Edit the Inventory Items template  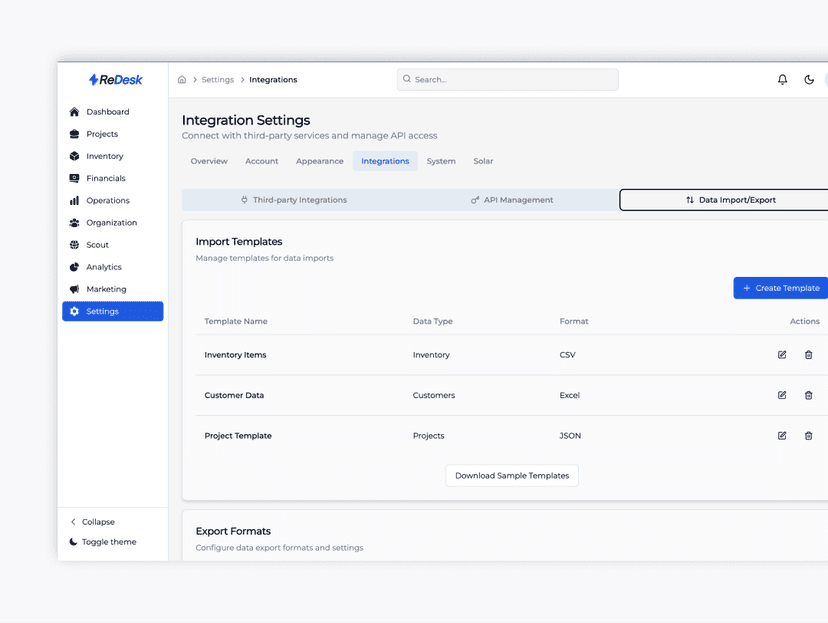coord(782,355)
